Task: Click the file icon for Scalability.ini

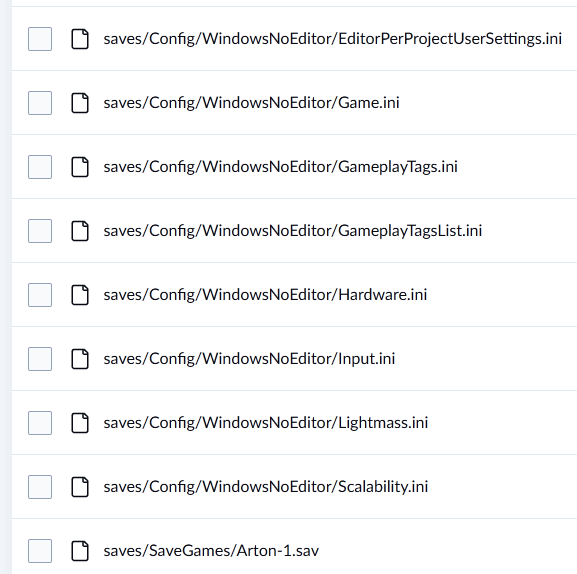Action: pyautogui.click(x=80, y=487)
